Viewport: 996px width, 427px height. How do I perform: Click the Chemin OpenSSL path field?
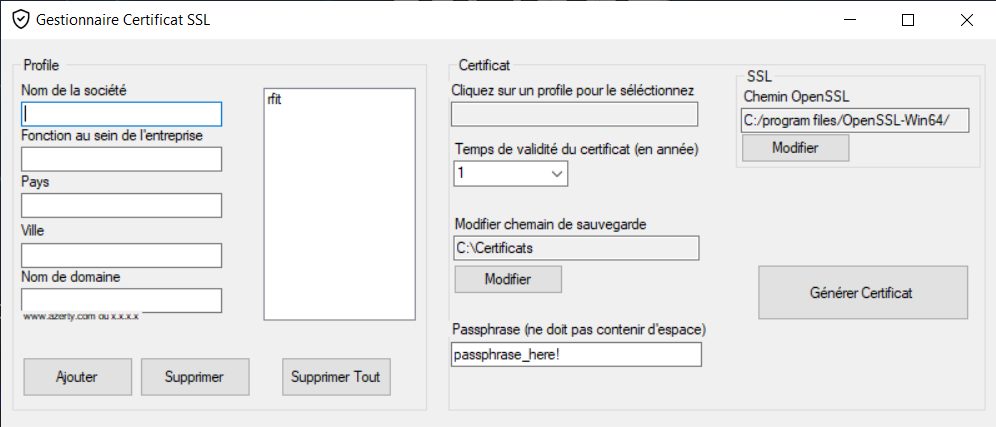click(855, 121)
